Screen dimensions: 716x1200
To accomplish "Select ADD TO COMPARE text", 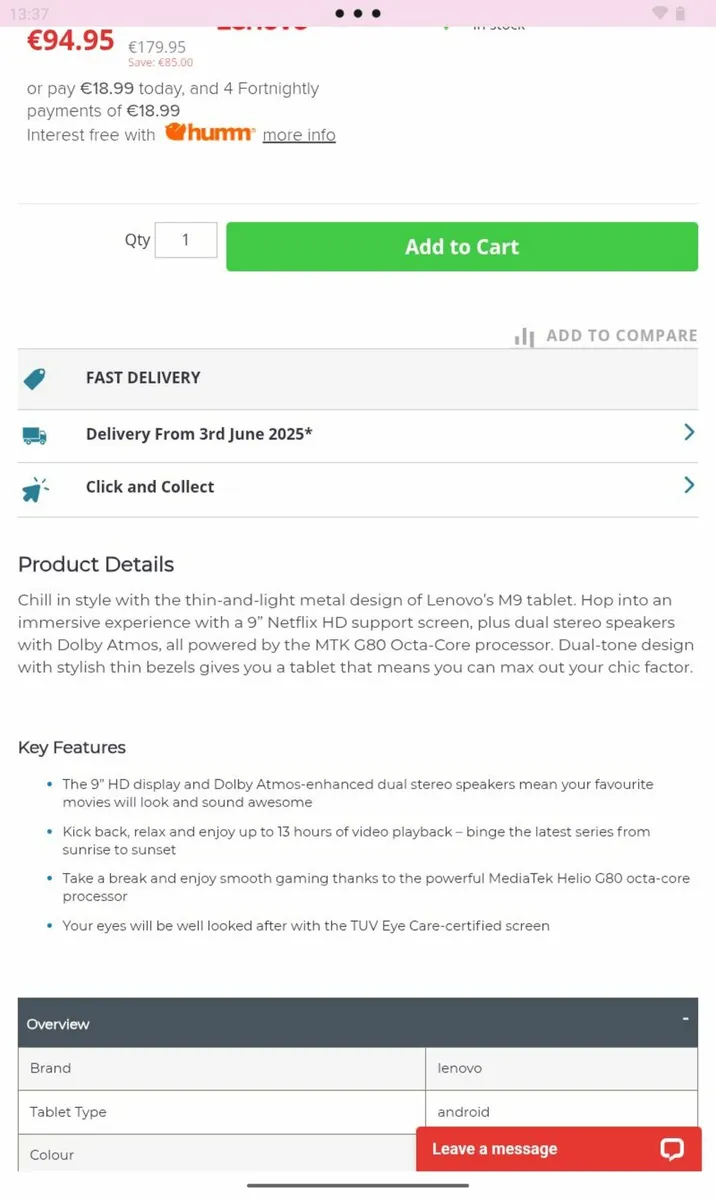I will [x=622, y=336].
